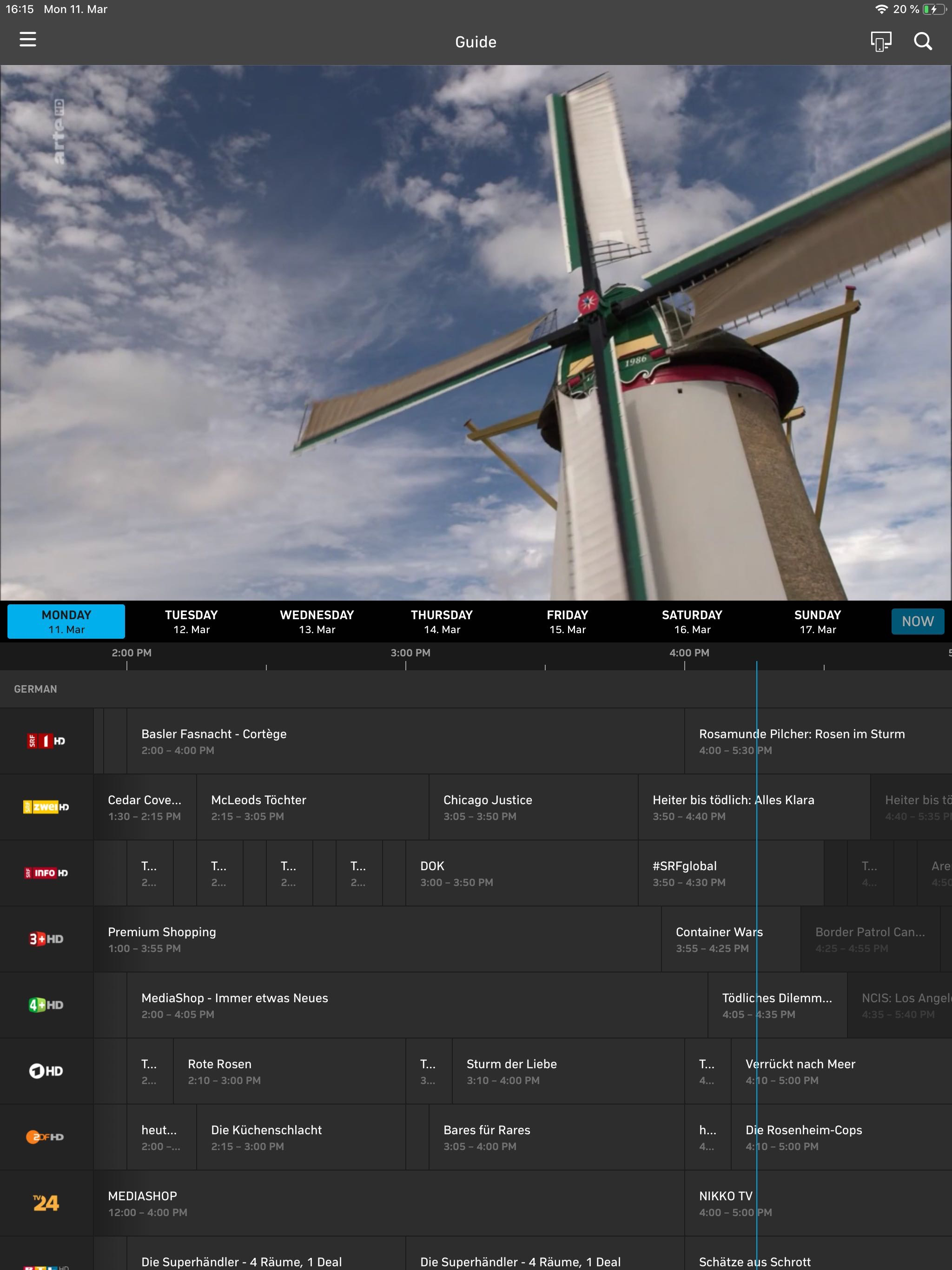Switch to Thursday 14. Mar tab
Viewport: 952px width, 1270px height.
[x=442, y=621]
